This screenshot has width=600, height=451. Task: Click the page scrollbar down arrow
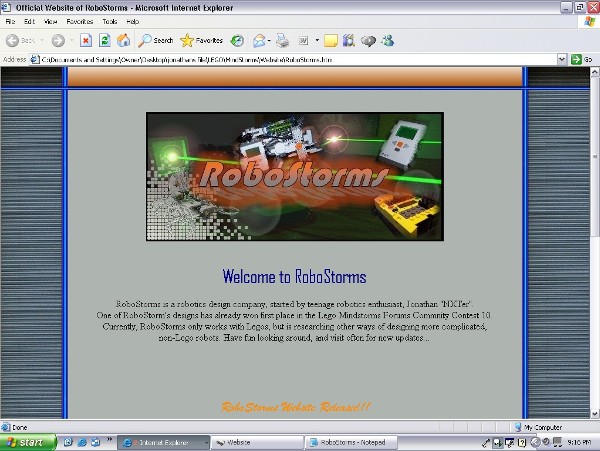[x=595, y=414]
